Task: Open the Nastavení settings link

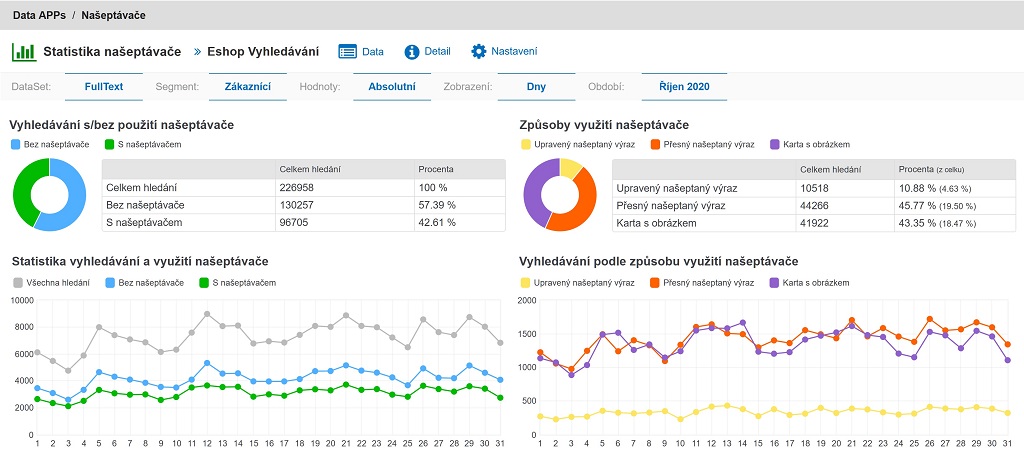Action: (x=514, y=52)
